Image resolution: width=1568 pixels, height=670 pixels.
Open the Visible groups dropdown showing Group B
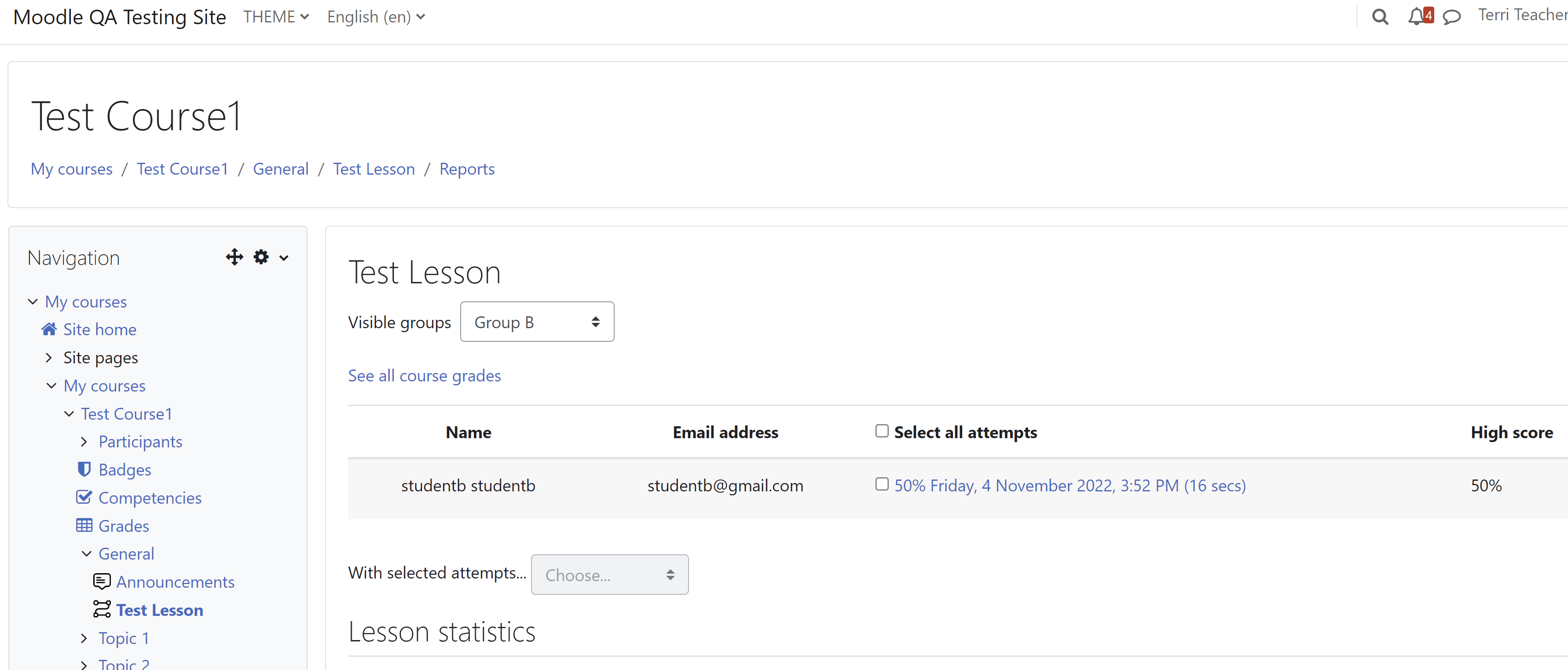(537, 322)
